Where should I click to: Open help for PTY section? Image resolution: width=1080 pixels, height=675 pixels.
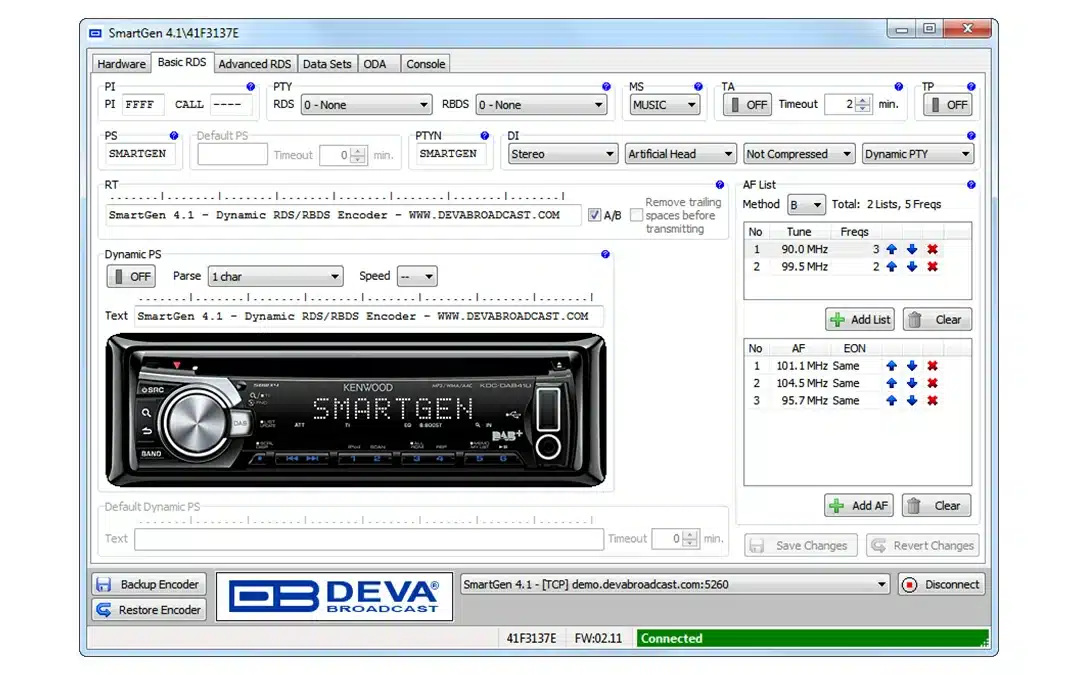tap(606, 87)
